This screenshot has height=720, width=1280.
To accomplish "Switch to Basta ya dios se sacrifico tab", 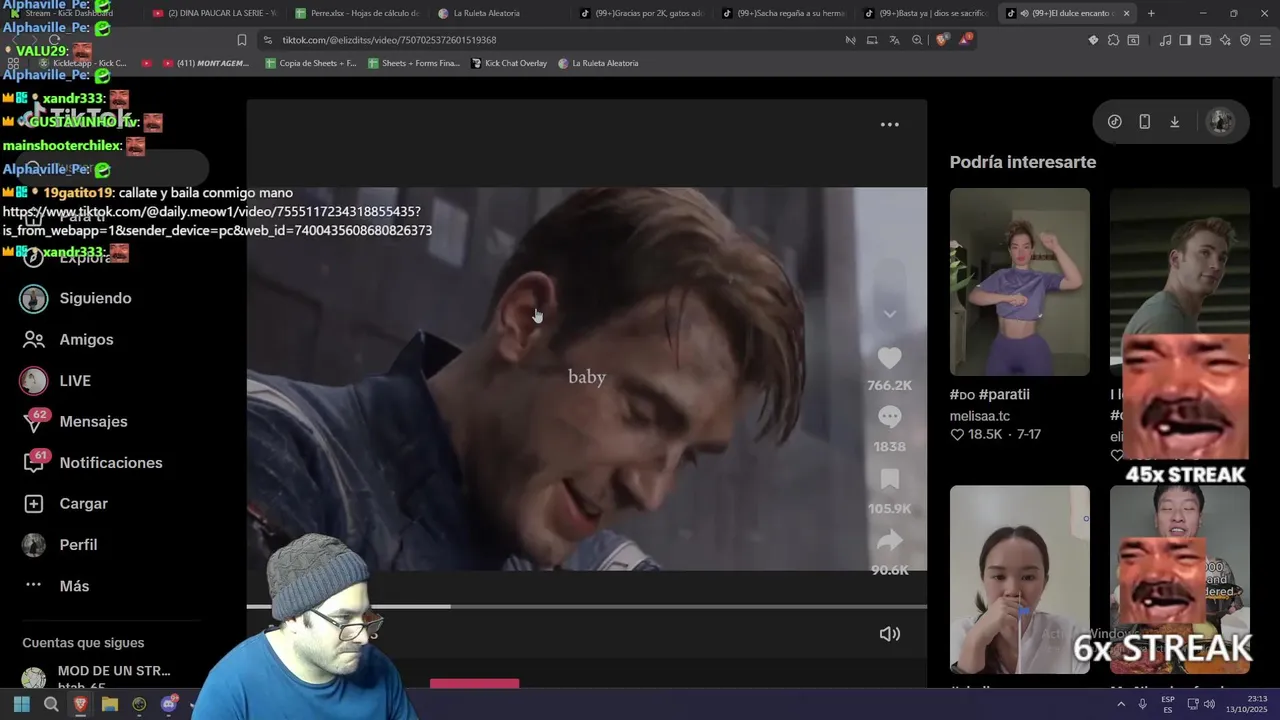I will click(x=926, y=13).
